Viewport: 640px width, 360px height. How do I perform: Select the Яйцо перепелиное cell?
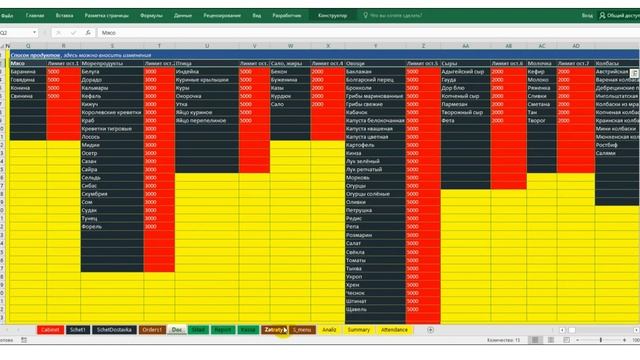tap(207, 120)
